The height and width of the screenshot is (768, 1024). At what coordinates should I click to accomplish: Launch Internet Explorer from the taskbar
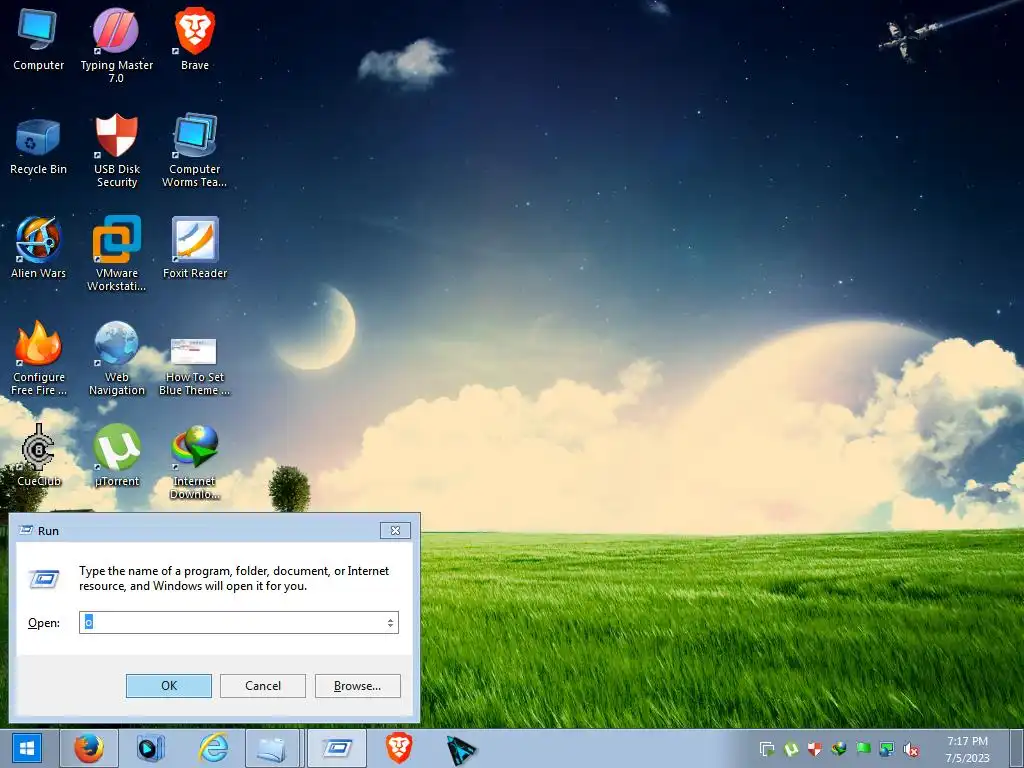[x=213, y=748]
